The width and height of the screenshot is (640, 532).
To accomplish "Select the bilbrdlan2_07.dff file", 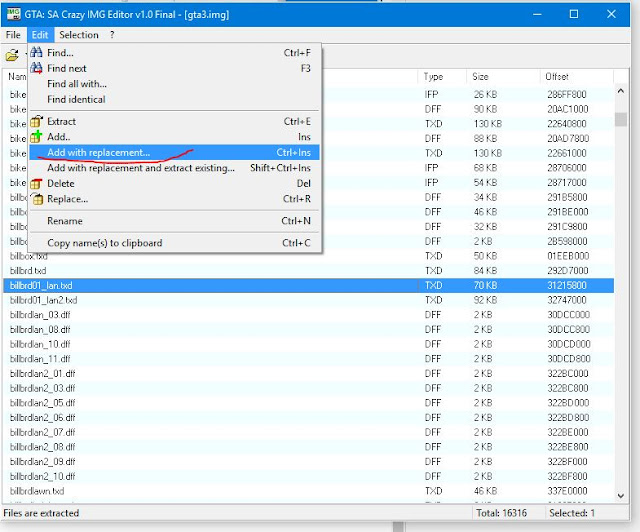I will tap(42, 432).
